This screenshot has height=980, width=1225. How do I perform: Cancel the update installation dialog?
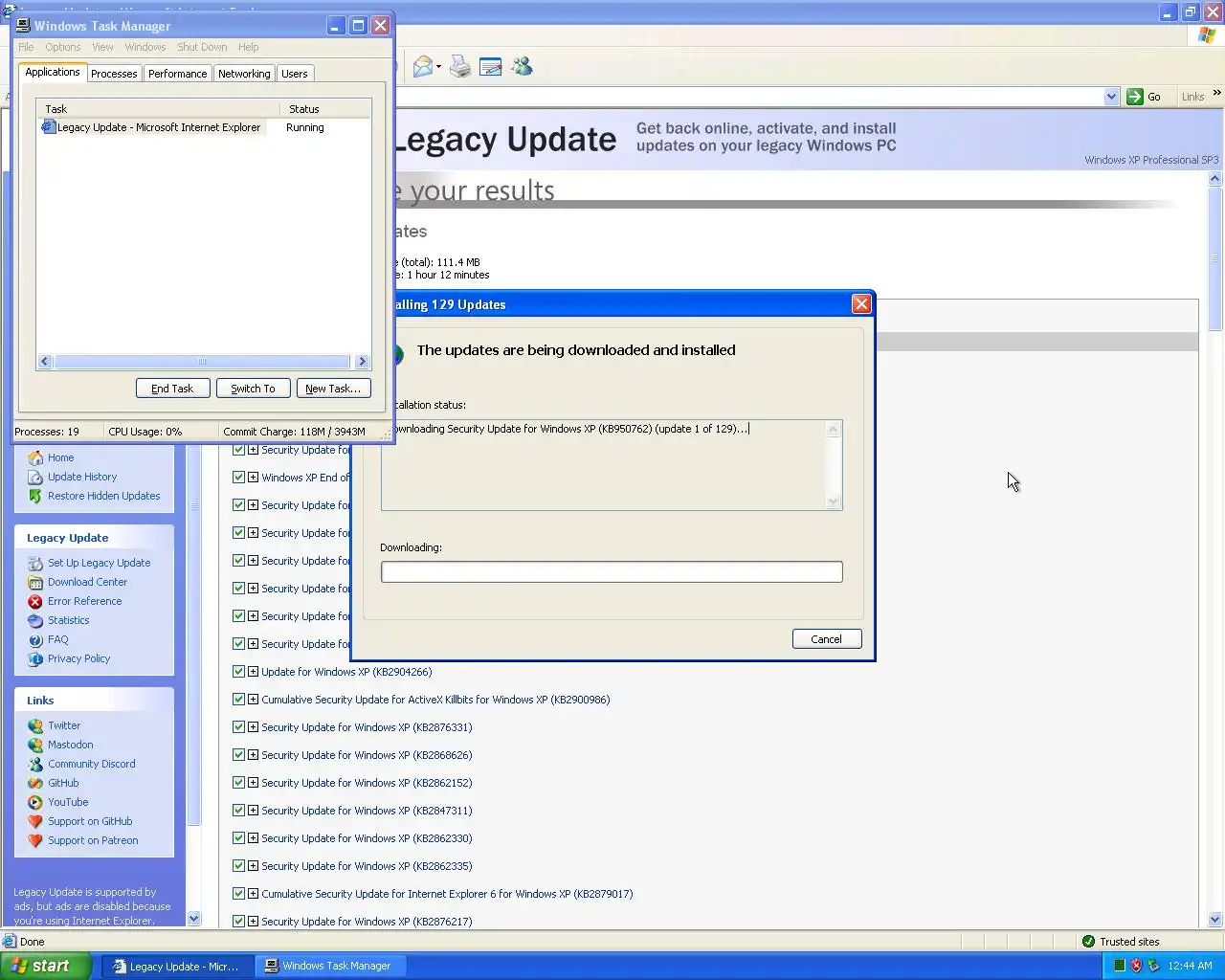827,639
